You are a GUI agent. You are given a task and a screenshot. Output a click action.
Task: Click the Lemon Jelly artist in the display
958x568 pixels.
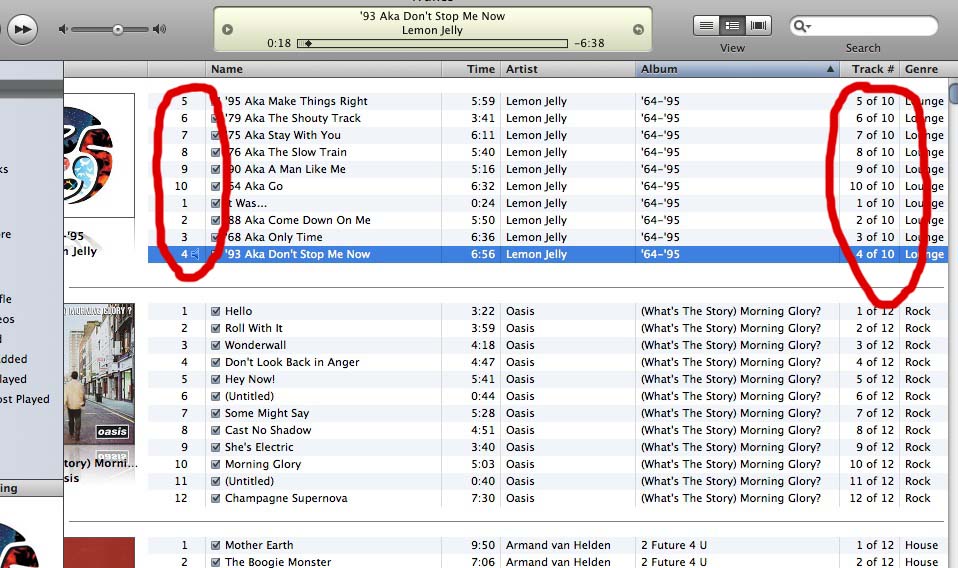(x=432, y=30)
